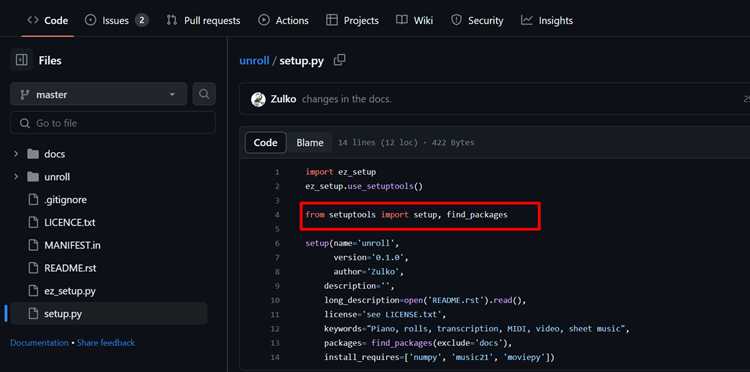Screen dimensions: 750x372
Task: Click the license='see LICENSE.txt' code line
Action: point(385,315)
